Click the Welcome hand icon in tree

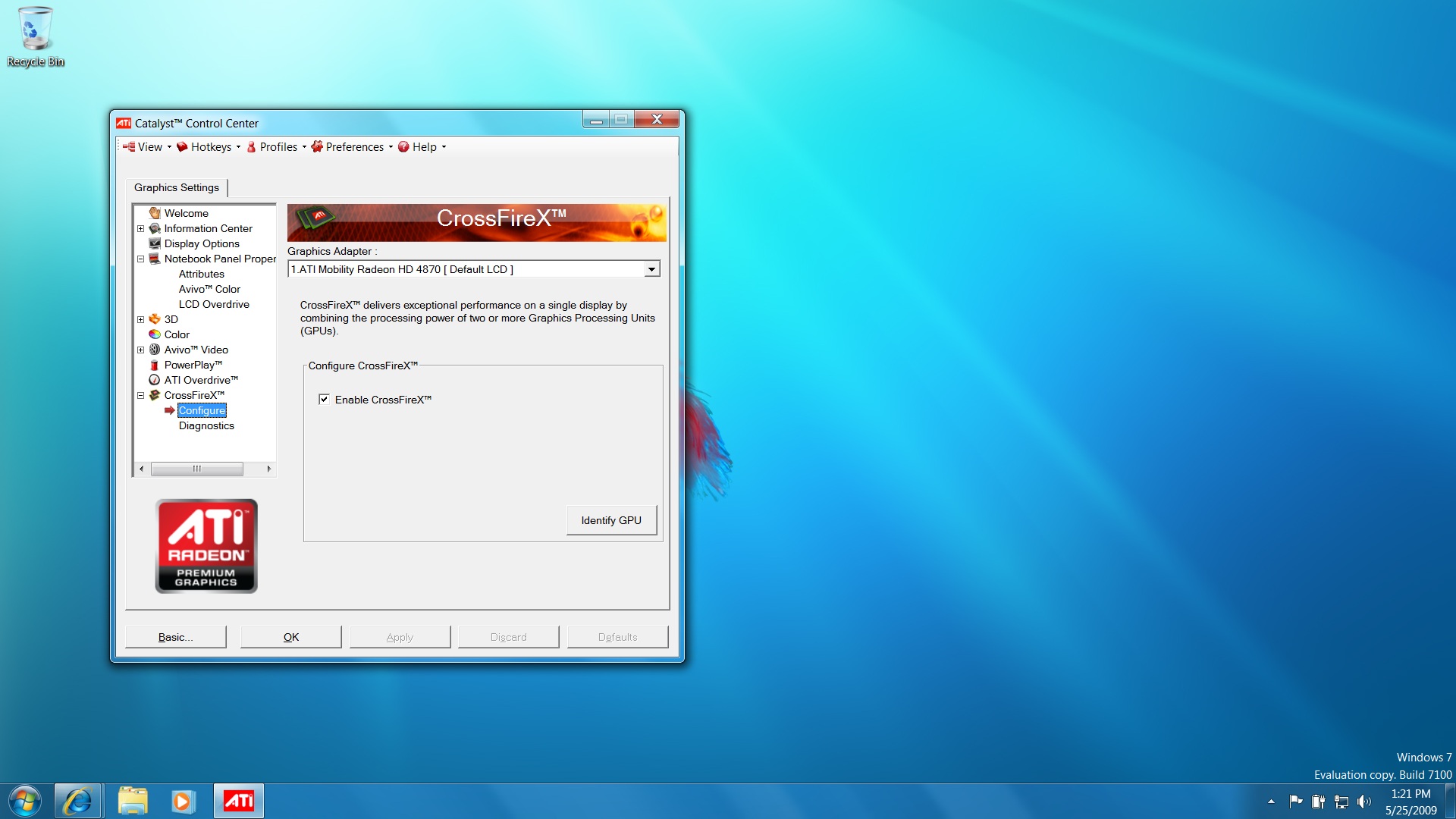[155, 213]
